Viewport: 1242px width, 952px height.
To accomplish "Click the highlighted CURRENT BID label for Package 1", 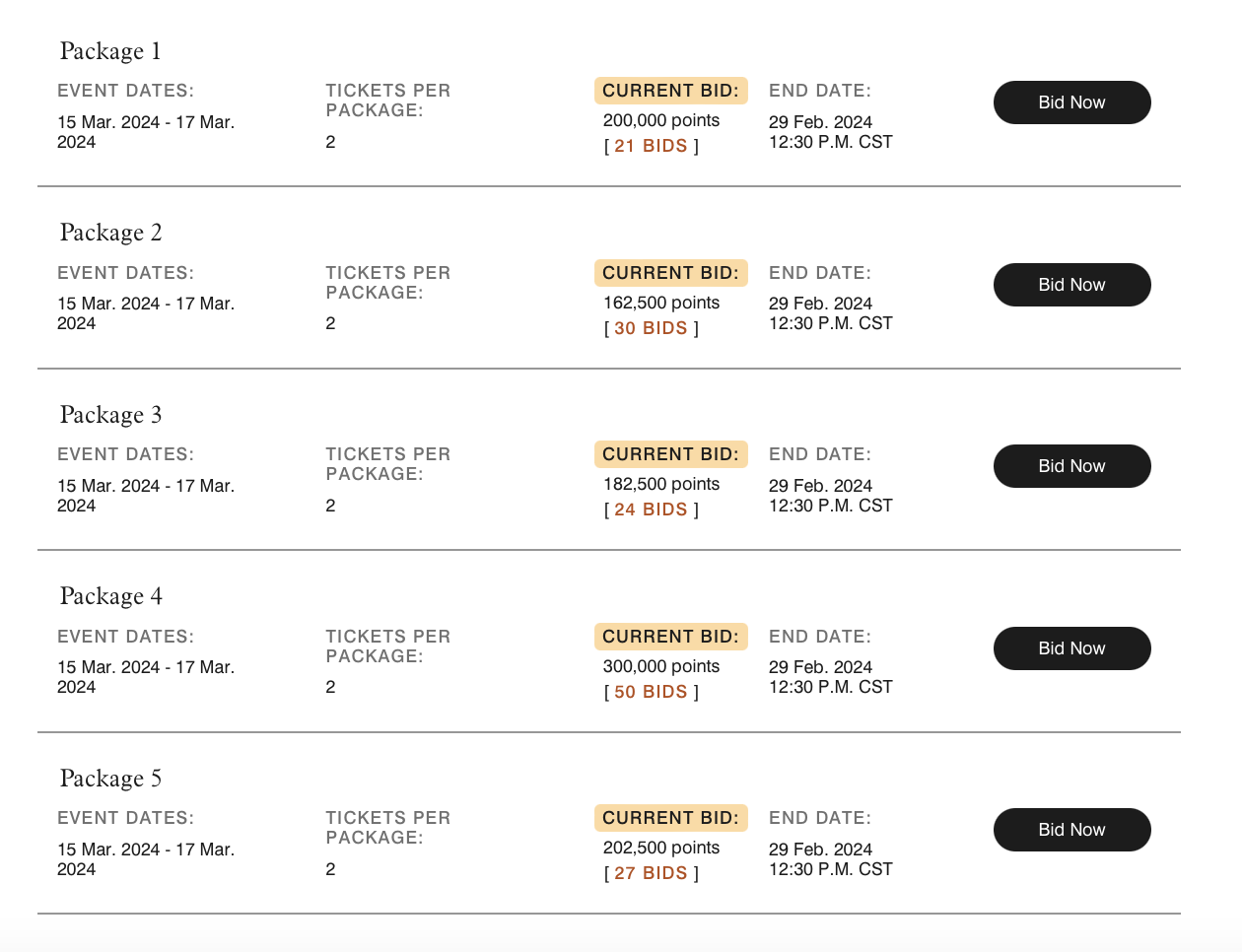I will tap(671, 90).
